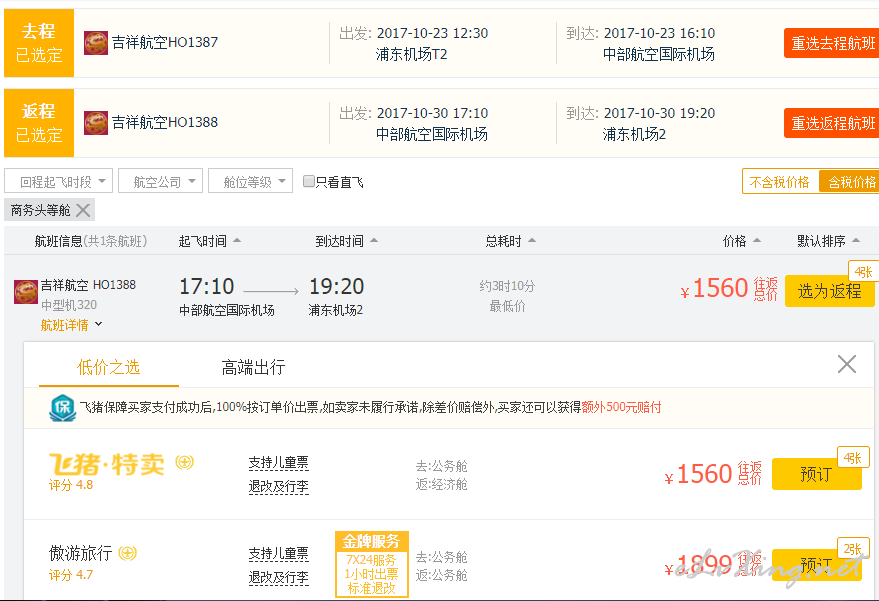Click the 约3时10分 duration text

tap(507, 286)
